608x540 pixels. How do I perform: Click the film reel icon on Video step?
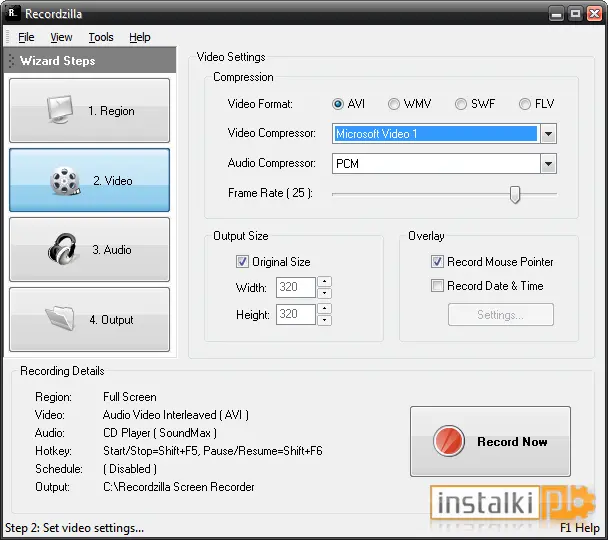click(x=65, y=181)
